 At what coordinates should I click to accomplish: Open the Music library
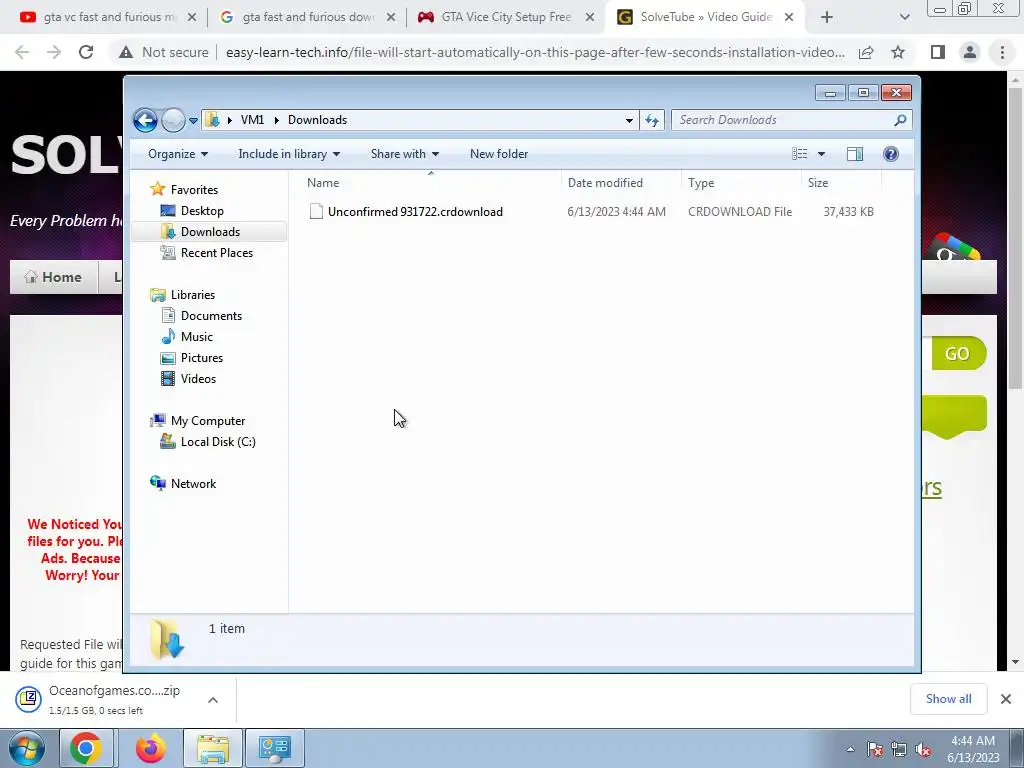[197, 337]
